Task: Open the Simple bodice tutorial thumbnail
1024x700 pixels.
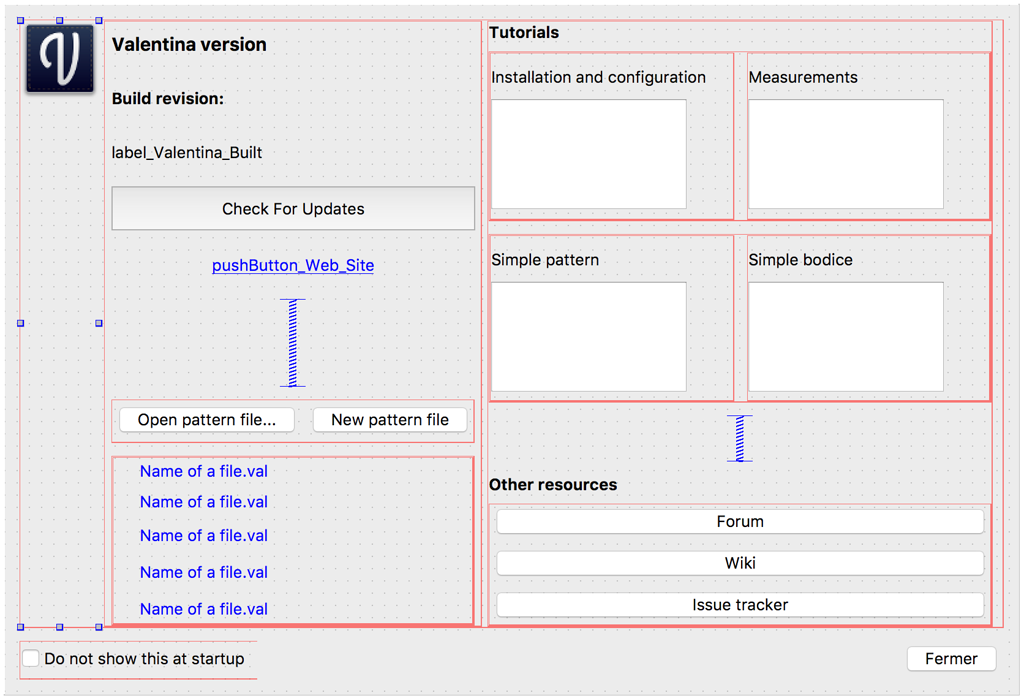Action: pos(845,336)
